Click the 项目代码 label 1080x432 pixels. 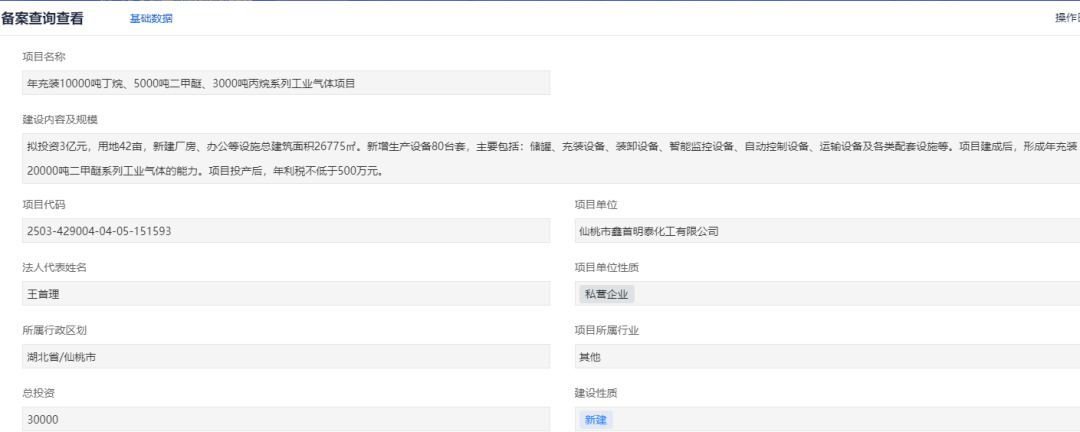pos(43,204)
